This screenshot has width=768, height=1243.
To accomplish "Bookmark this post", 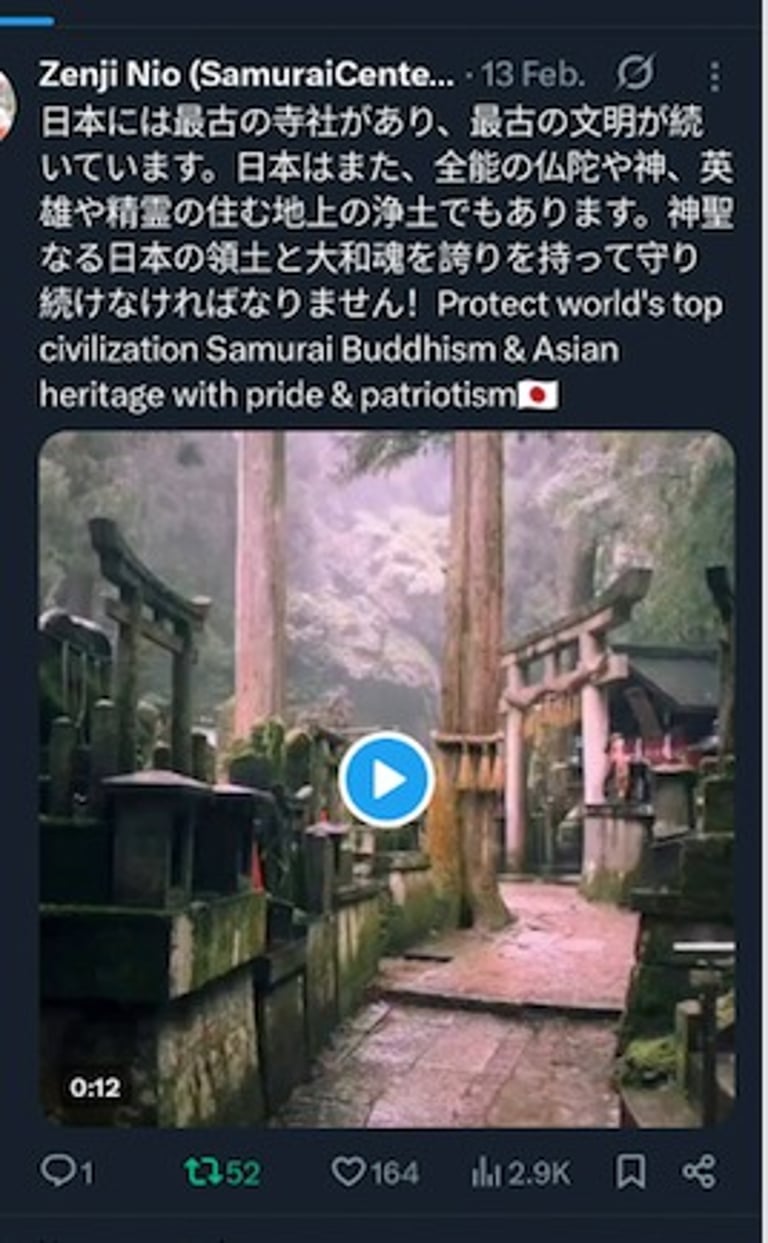I will pyautogui.click(x=630, y=1172).
